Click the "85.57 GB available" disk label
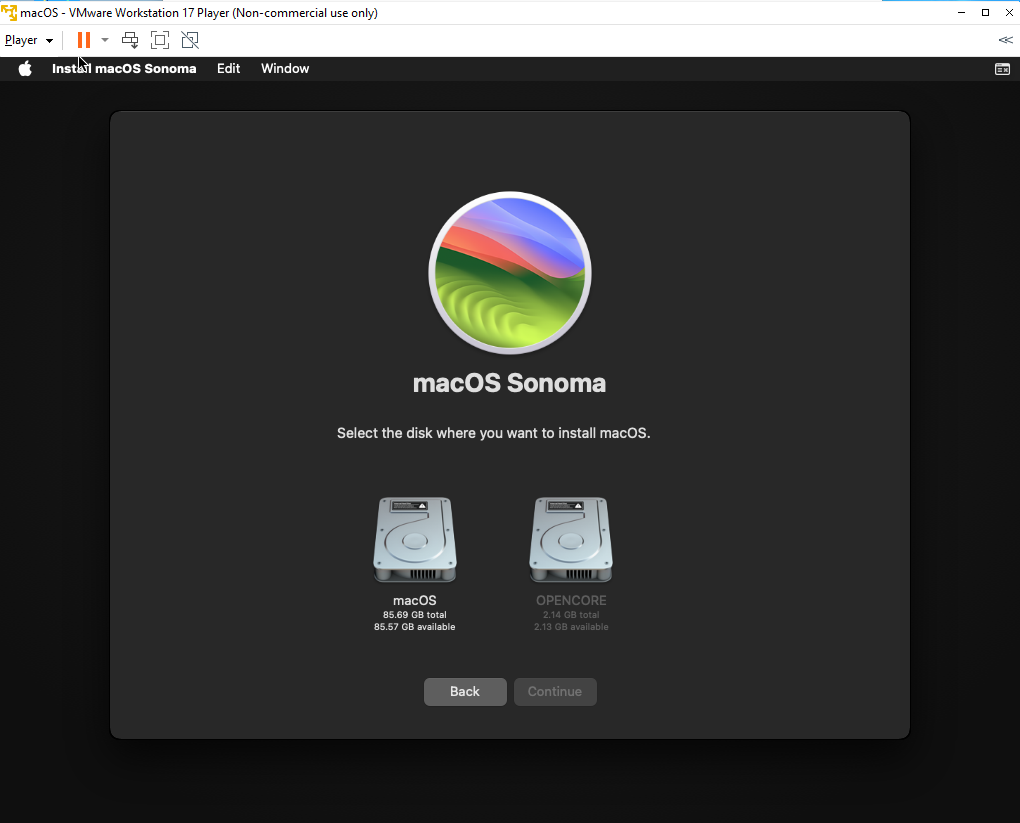Image resolution: width=1020 pixels, height=823 pixels. [x=415, y=627]
